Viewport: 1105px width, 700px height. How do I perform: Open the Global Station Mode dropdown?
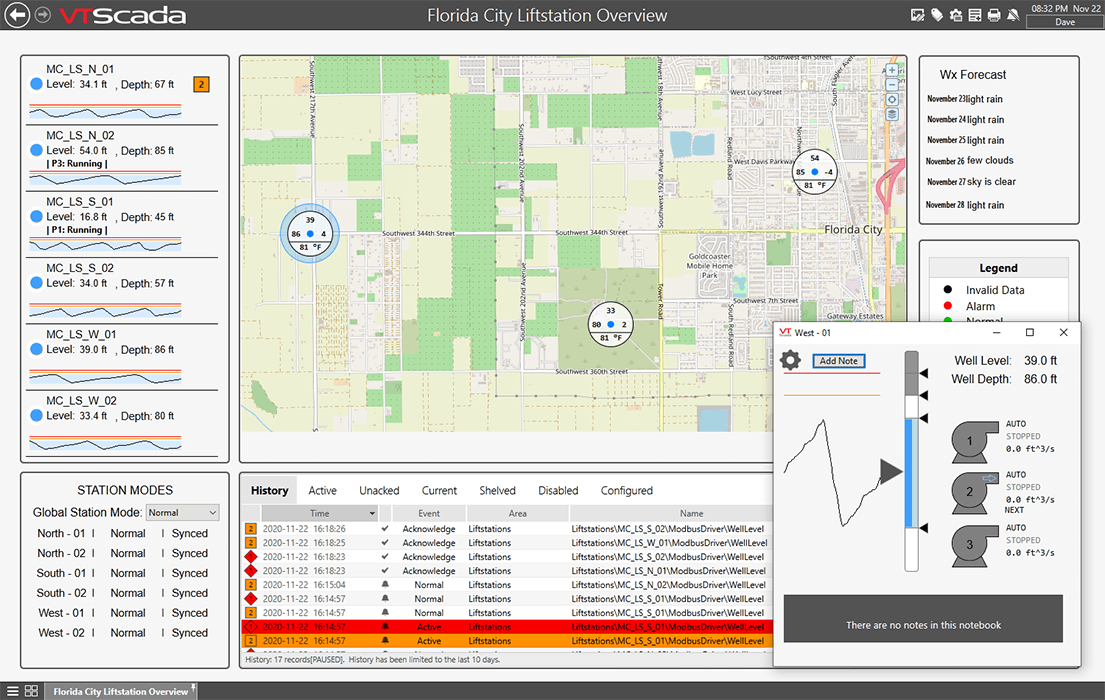pyautogui.click(x=183, y=512)
